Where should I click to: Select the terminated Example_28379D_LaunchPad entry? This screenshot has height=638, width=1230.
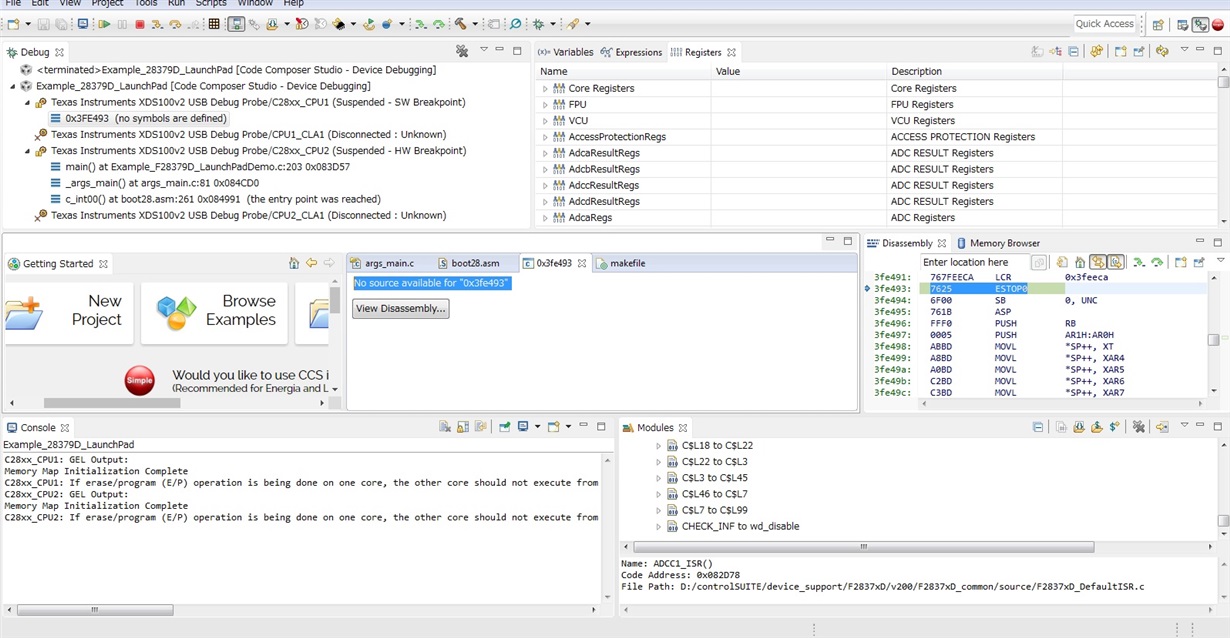coord(228,70)
